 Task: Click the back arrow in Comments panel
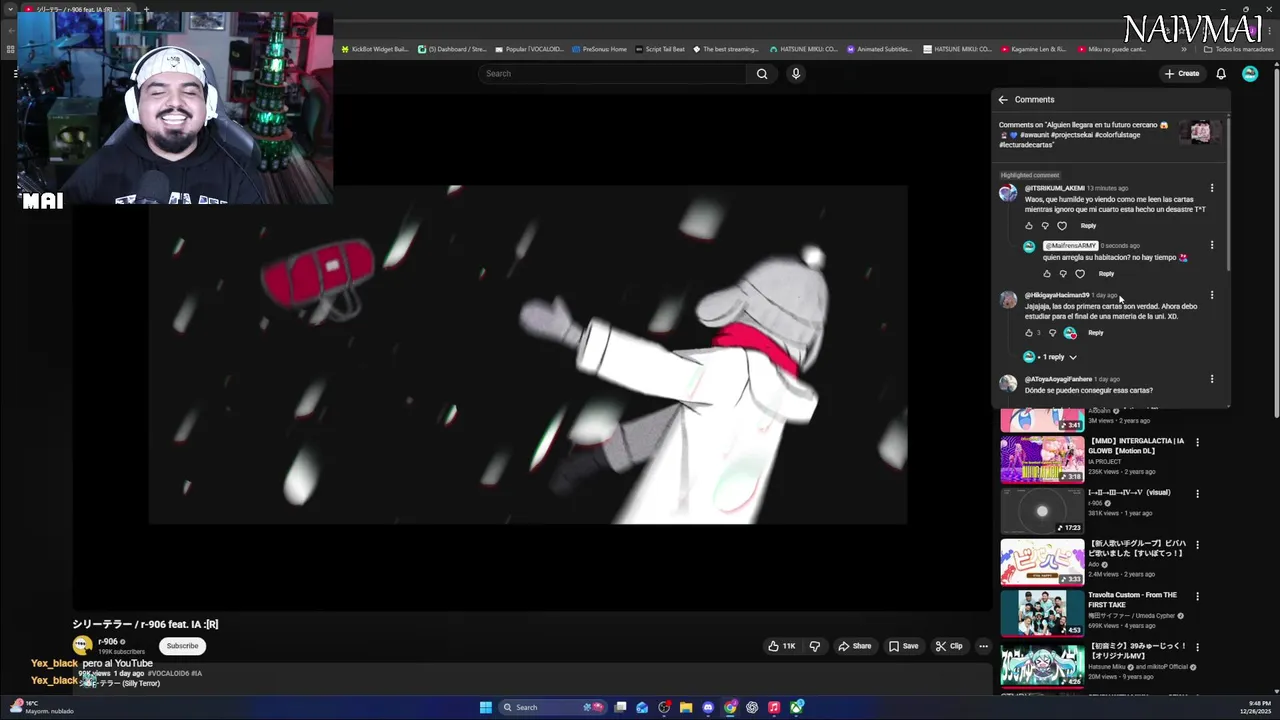click(x=1003, y=100)
